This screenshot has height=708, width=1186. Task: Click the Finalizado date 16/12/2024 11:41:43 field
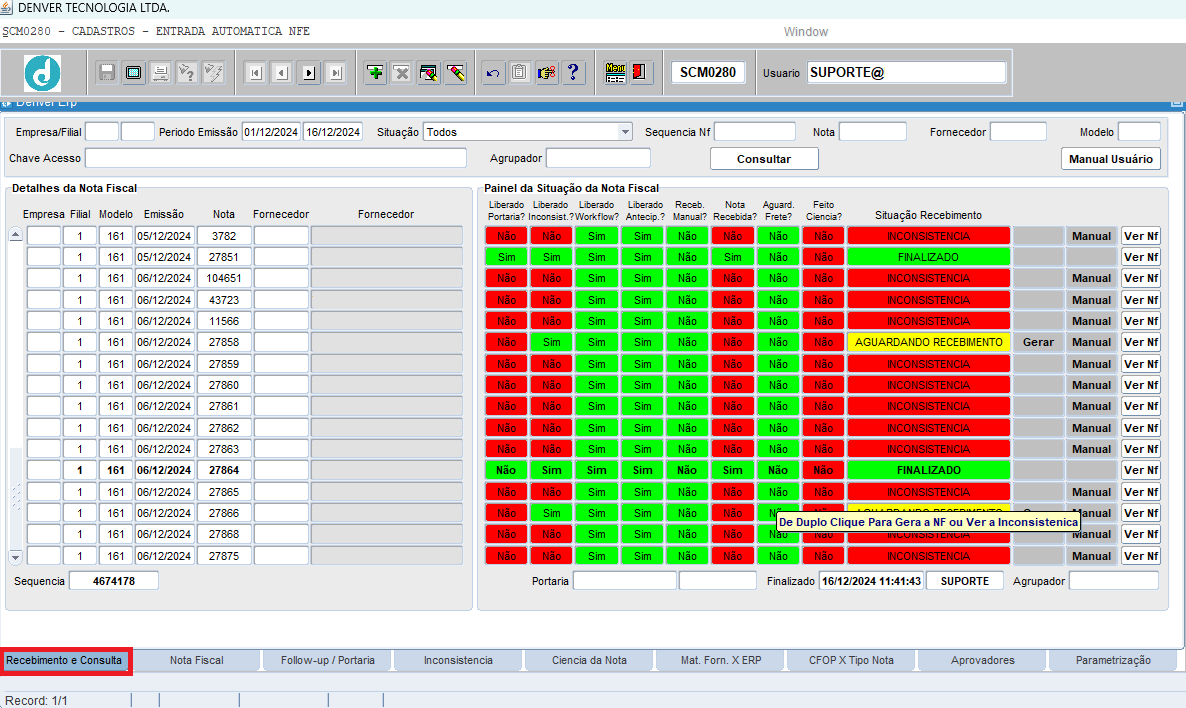[871, 581]
